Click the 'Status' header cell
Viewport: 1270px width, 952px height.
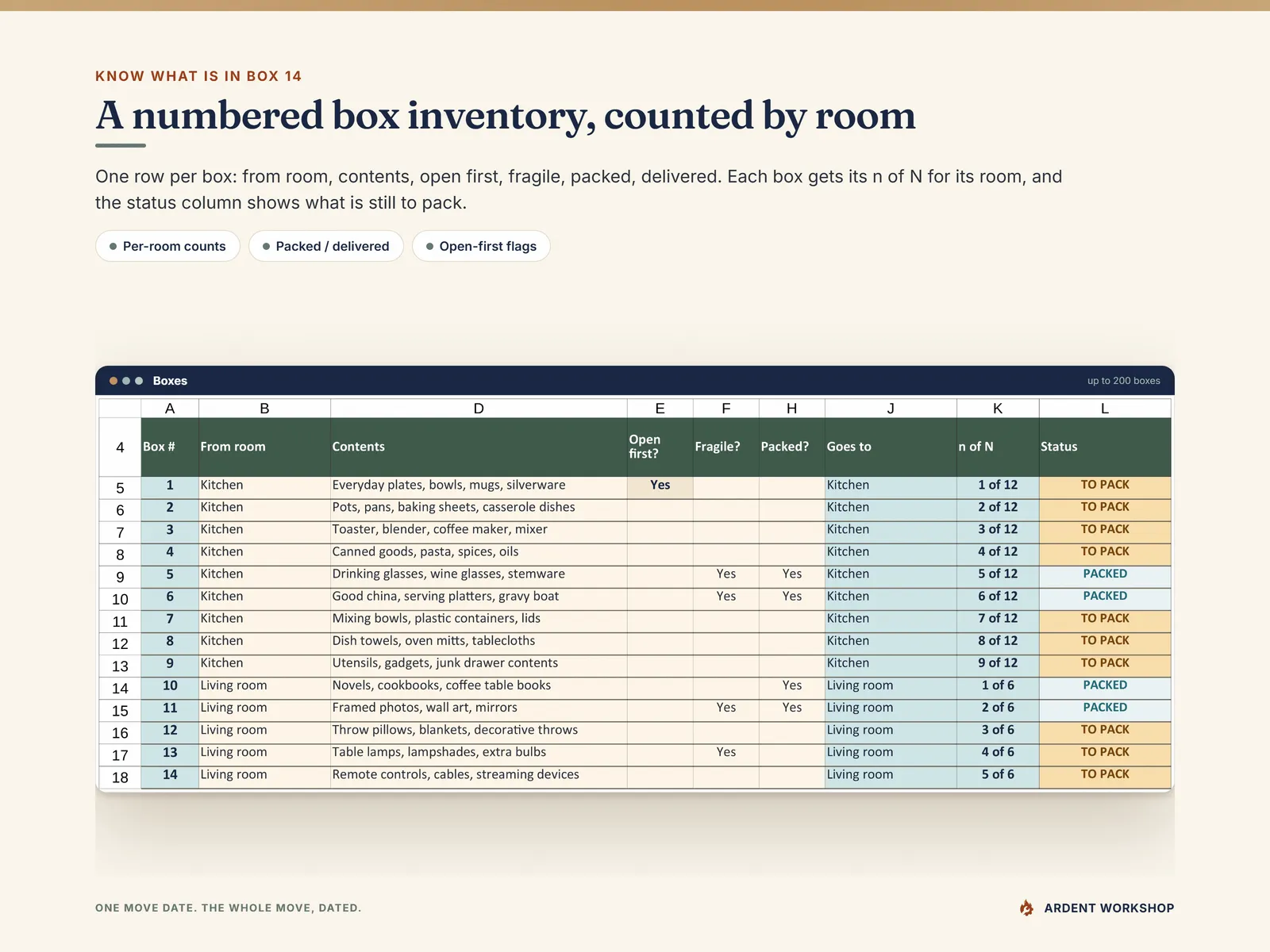(1105, 447)
